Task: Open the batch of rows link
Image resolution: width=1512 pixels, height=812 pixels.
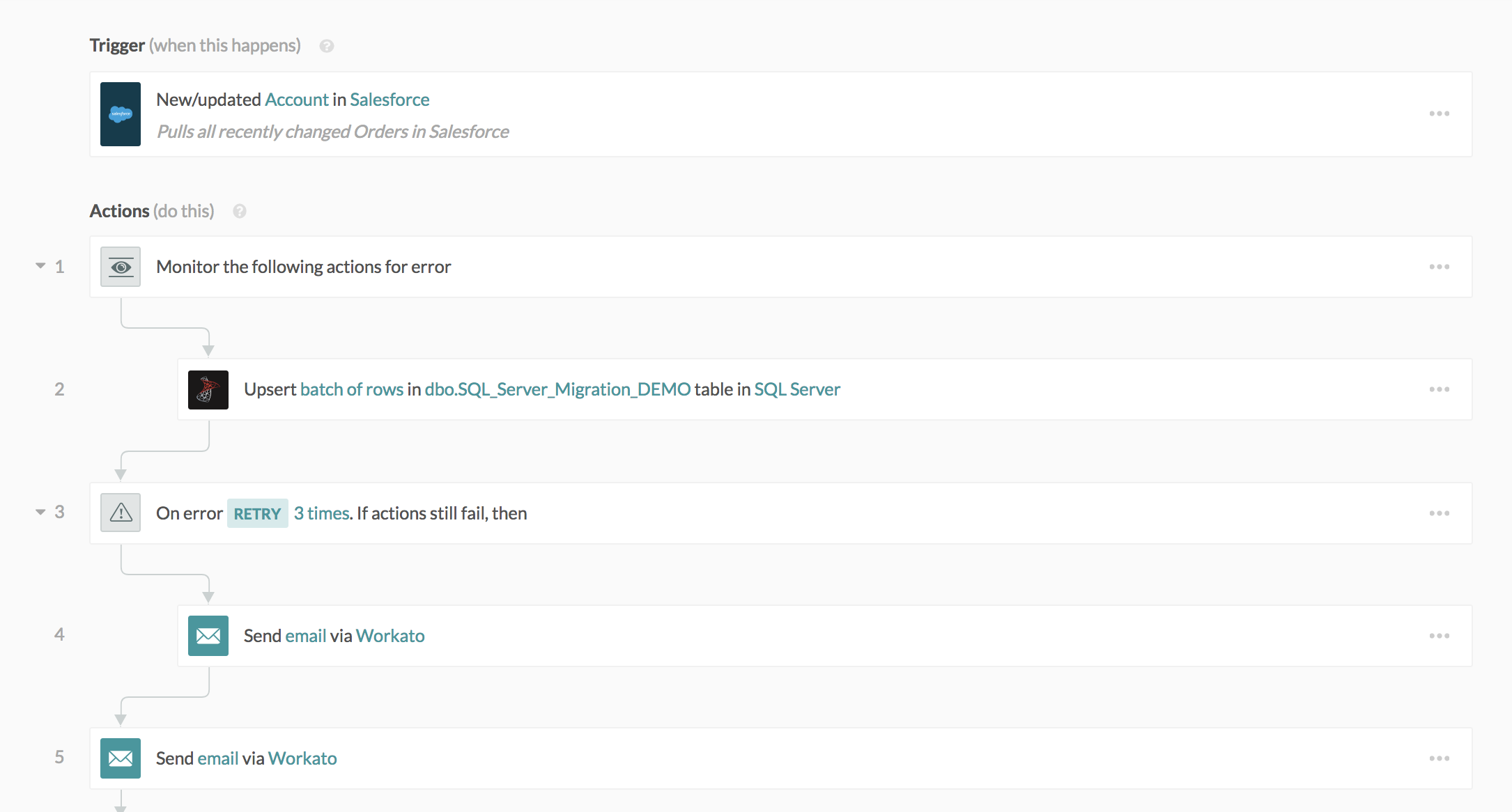Action: 352,389
